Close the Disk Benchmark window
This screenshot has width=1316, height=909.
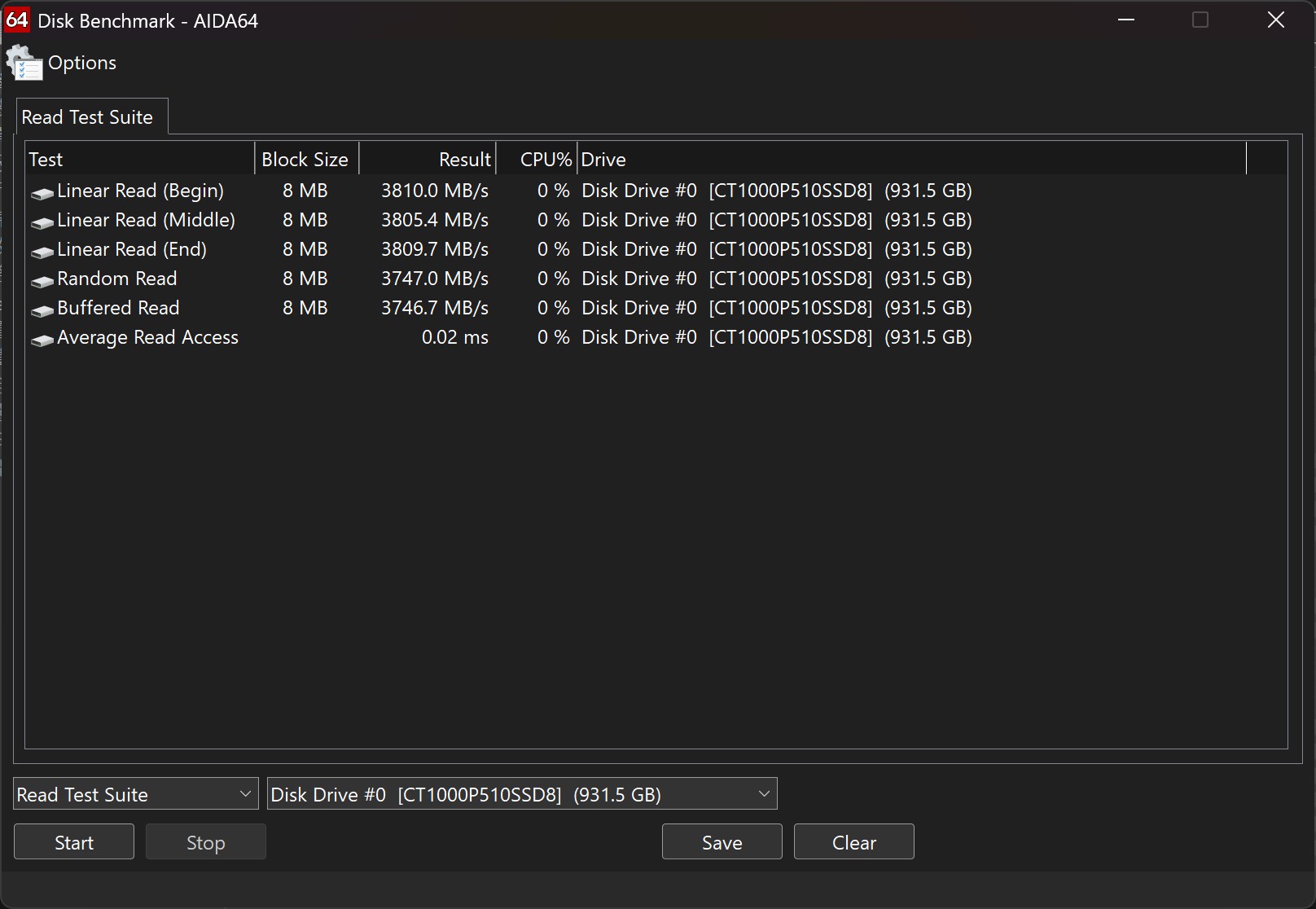click(1276, 20)
